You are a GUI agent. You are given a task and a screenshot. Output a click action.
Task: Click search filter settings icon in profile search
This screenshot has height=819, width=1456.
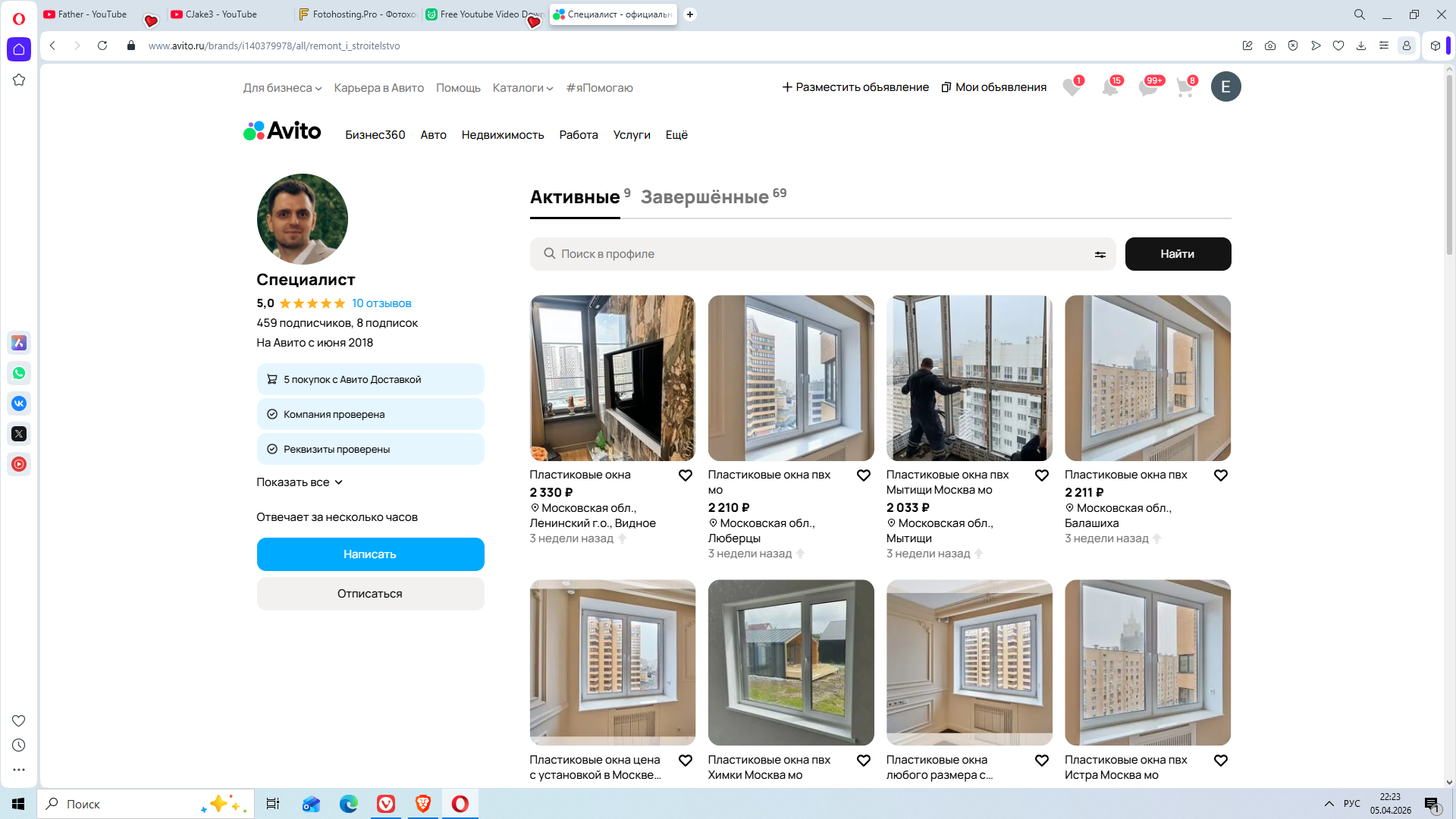(x=1100, y=255)
